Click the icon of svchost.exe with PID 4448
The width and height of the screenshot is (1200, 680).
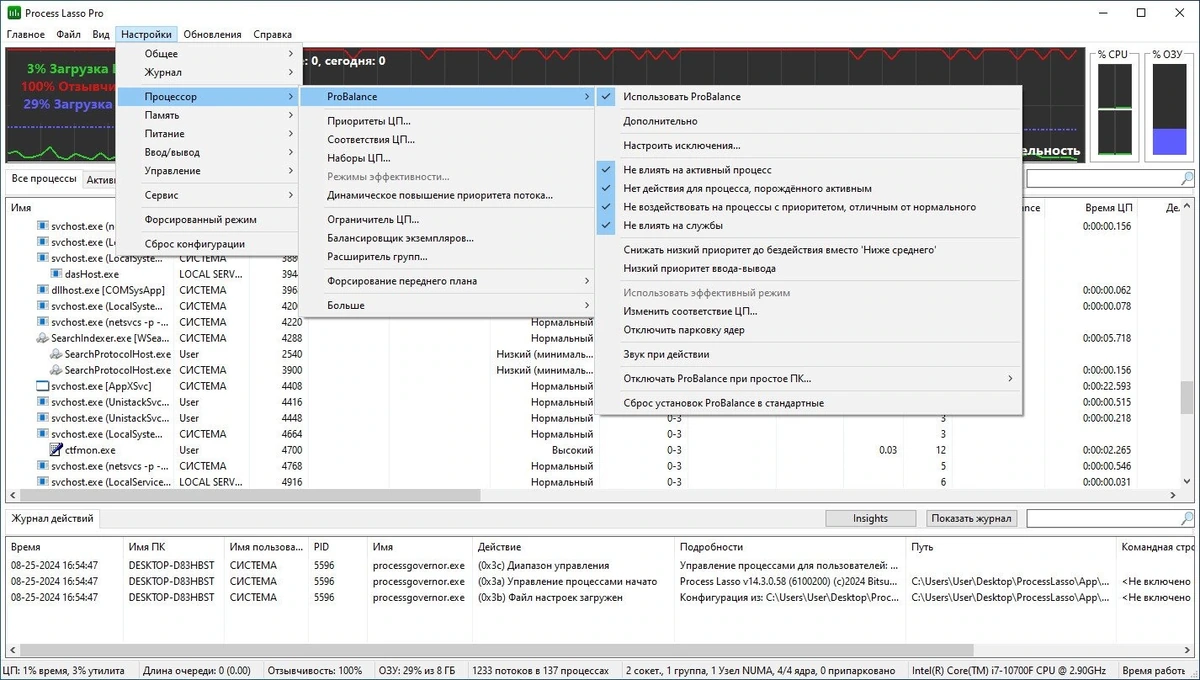(x=43, y=418)
